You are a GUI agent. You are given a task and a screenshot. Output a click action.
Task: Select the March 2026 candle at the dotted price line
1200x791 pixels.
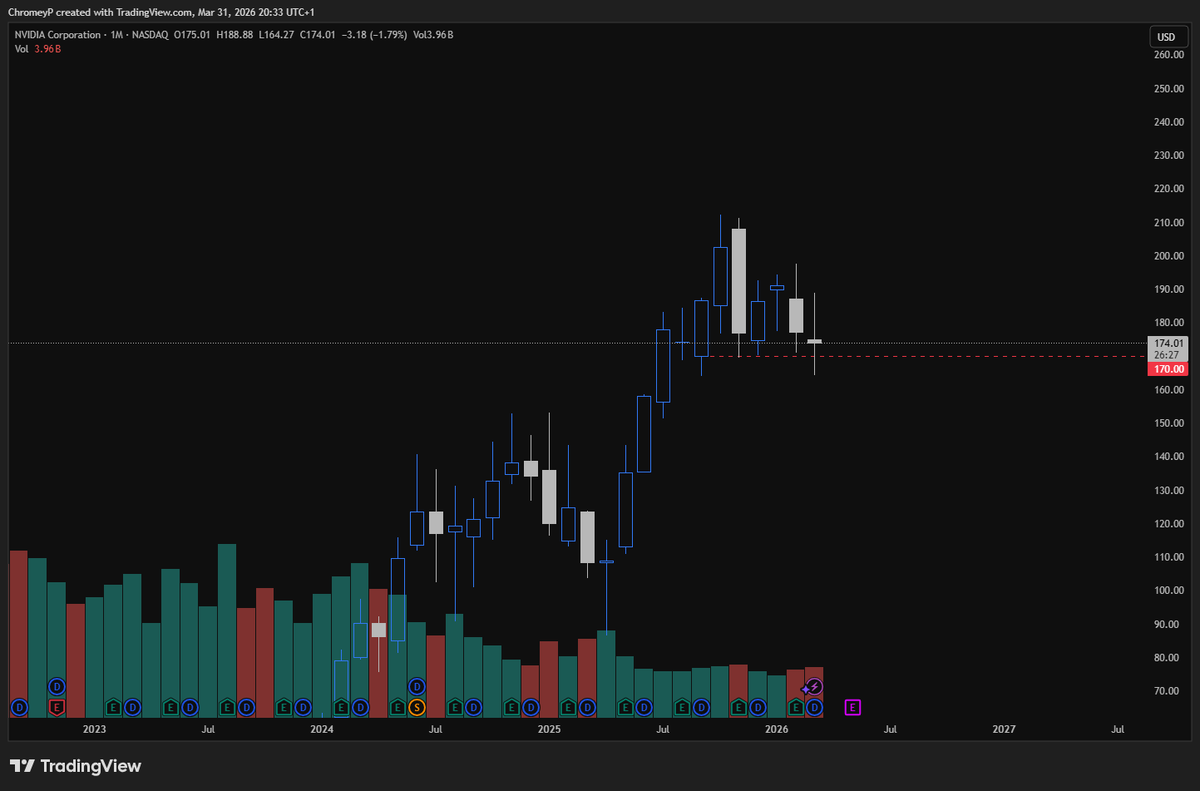pyautogui.click(x=814, y=341)
